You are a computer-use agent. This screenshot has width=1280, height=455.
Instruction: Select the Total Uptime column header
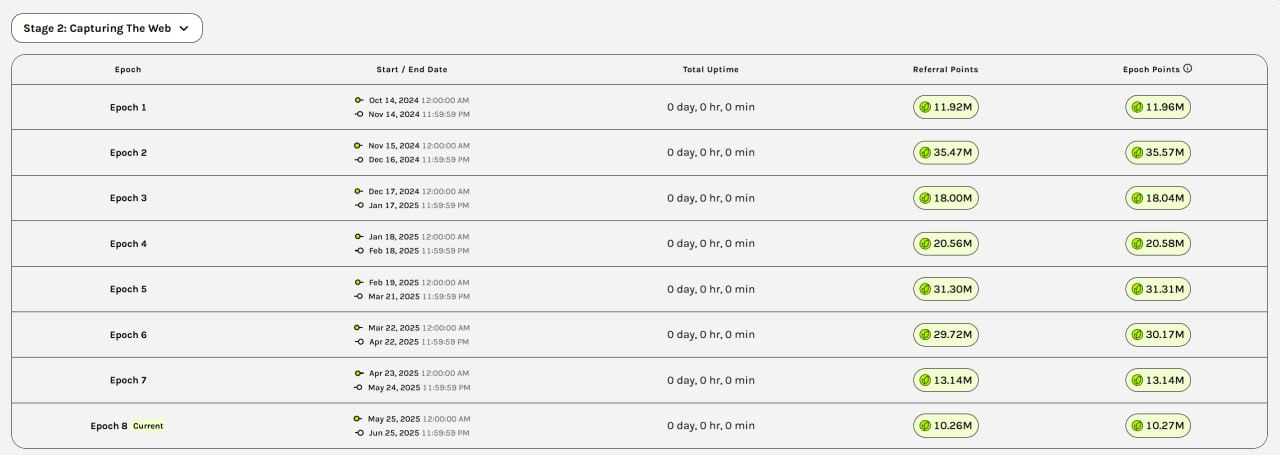[x=711, y=70]
